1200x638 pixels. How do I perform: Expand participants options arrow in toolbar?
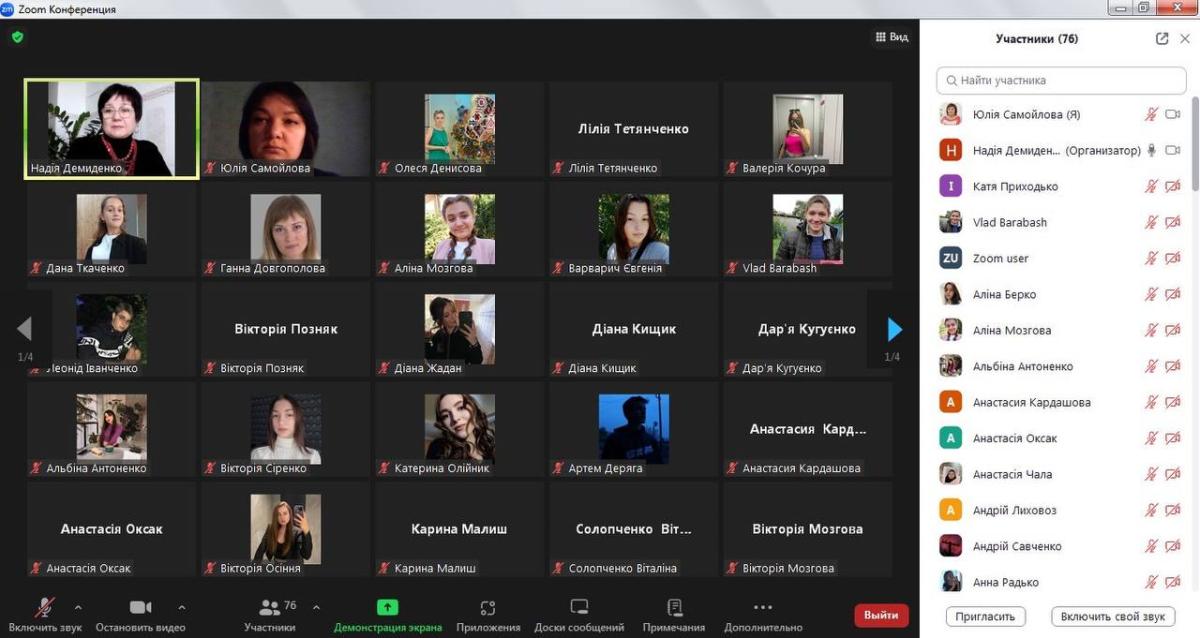(316, 607)
